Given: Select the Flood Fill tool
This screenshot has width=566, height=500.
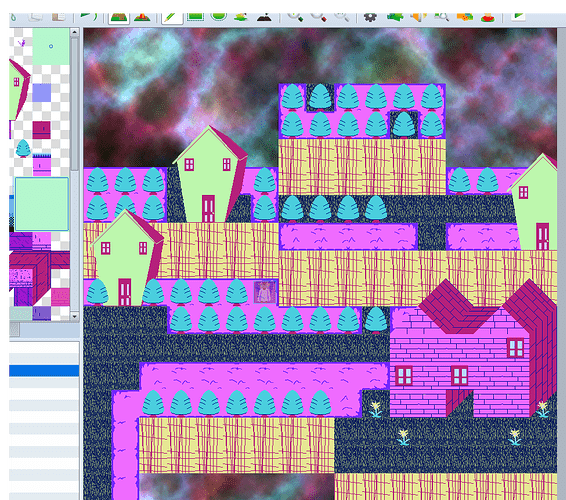Looking at the screenshot, I should (241, 17).
